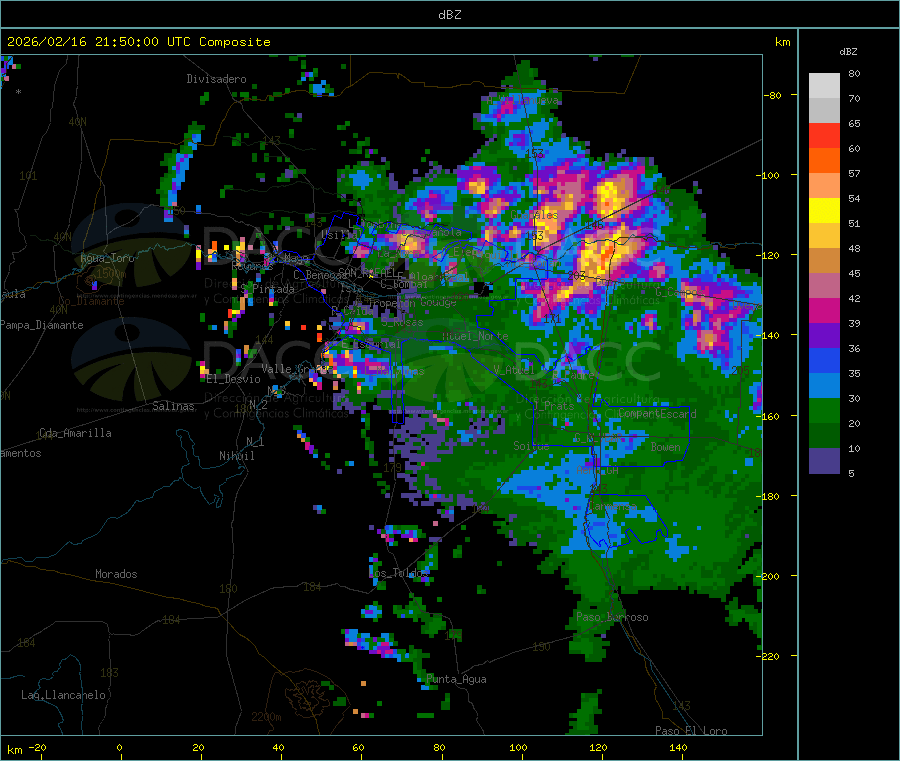The image size is (900, 761).
Task: Click the Salinas place label
Action: pos(173,406)
